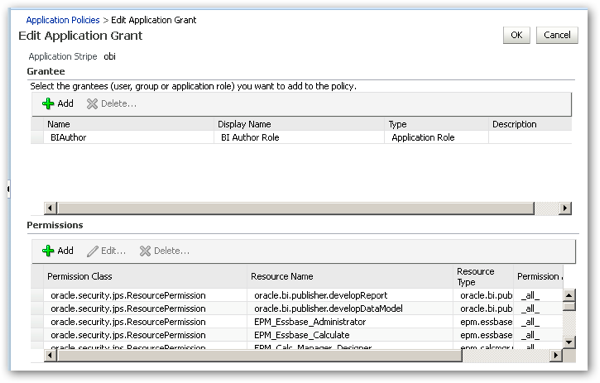The height and width of the screenshot is (383, 600).
Task: Open the Application Policies breadcrumb link
Action: [x=63, y=20]
